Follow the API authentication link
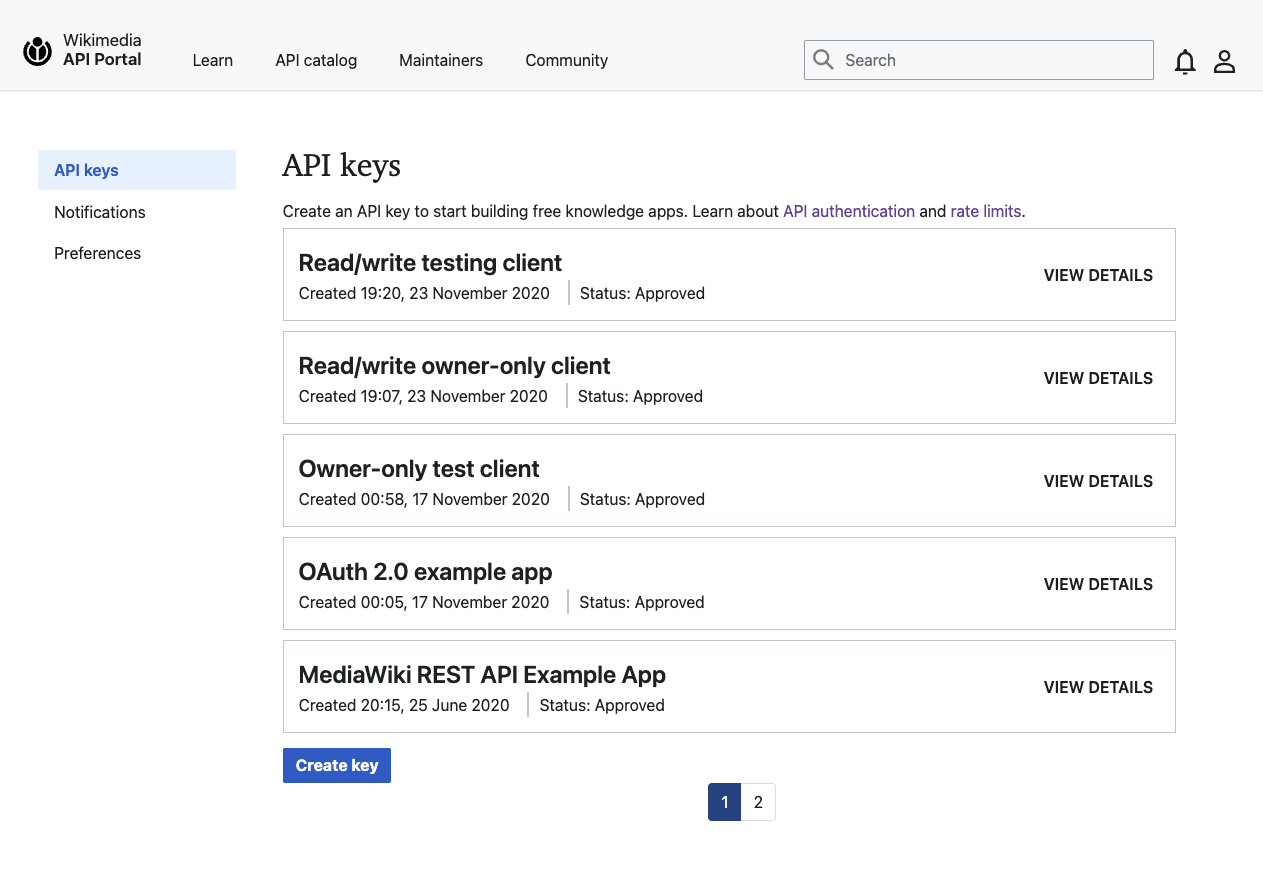 [x=849, y=211]
